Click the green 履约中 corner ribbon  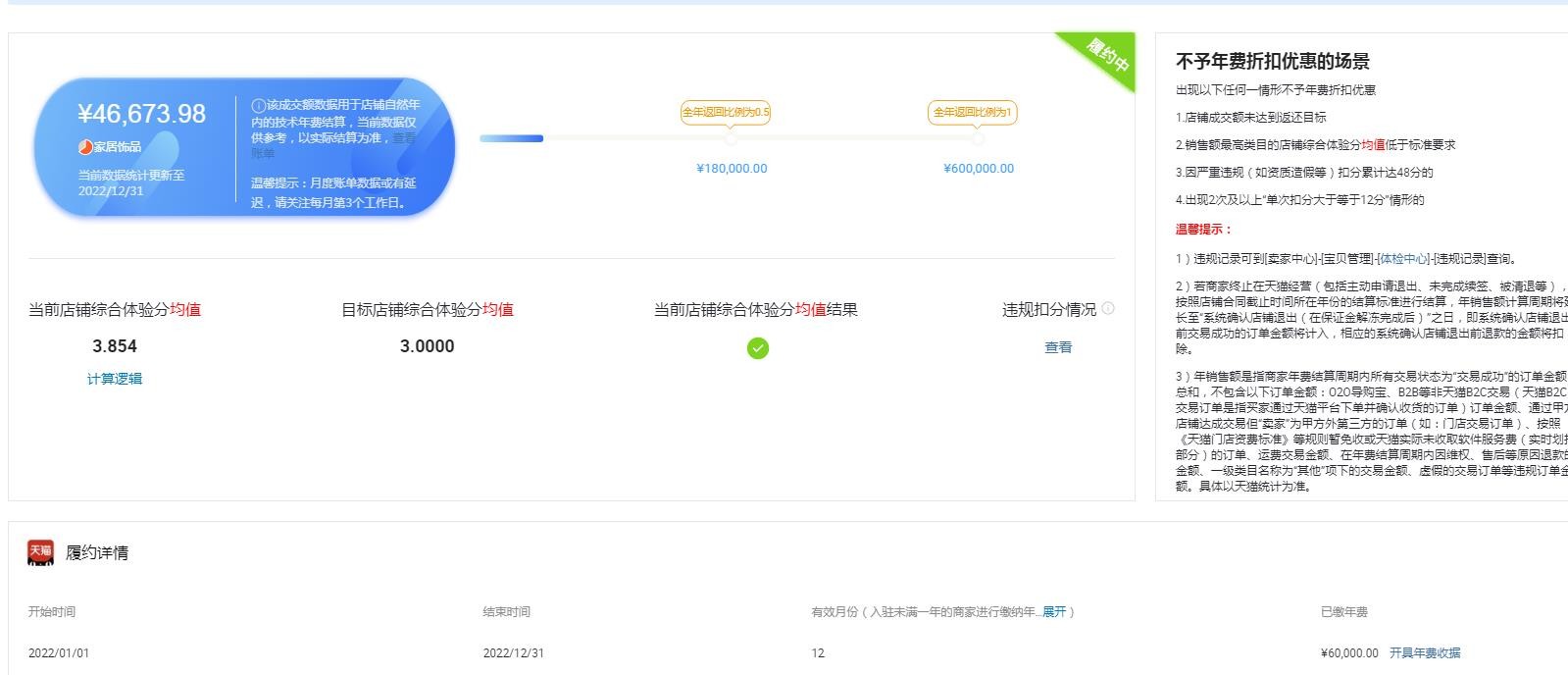tap(1104, 56)
